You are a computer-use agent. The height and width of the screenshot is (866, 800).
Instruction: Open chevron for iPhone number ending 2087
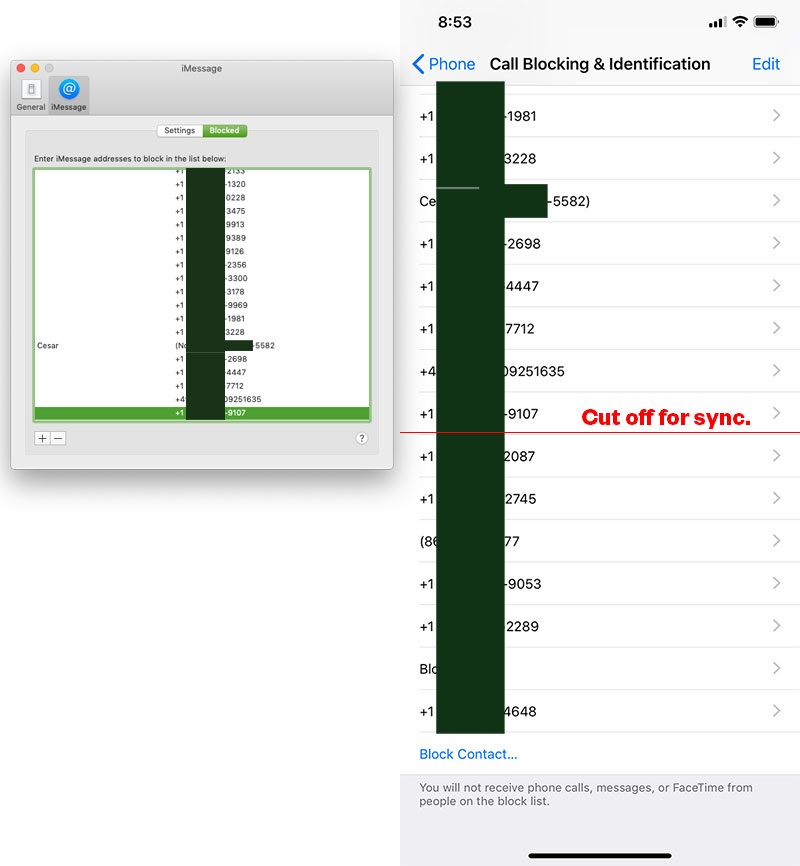pos(776,456)
